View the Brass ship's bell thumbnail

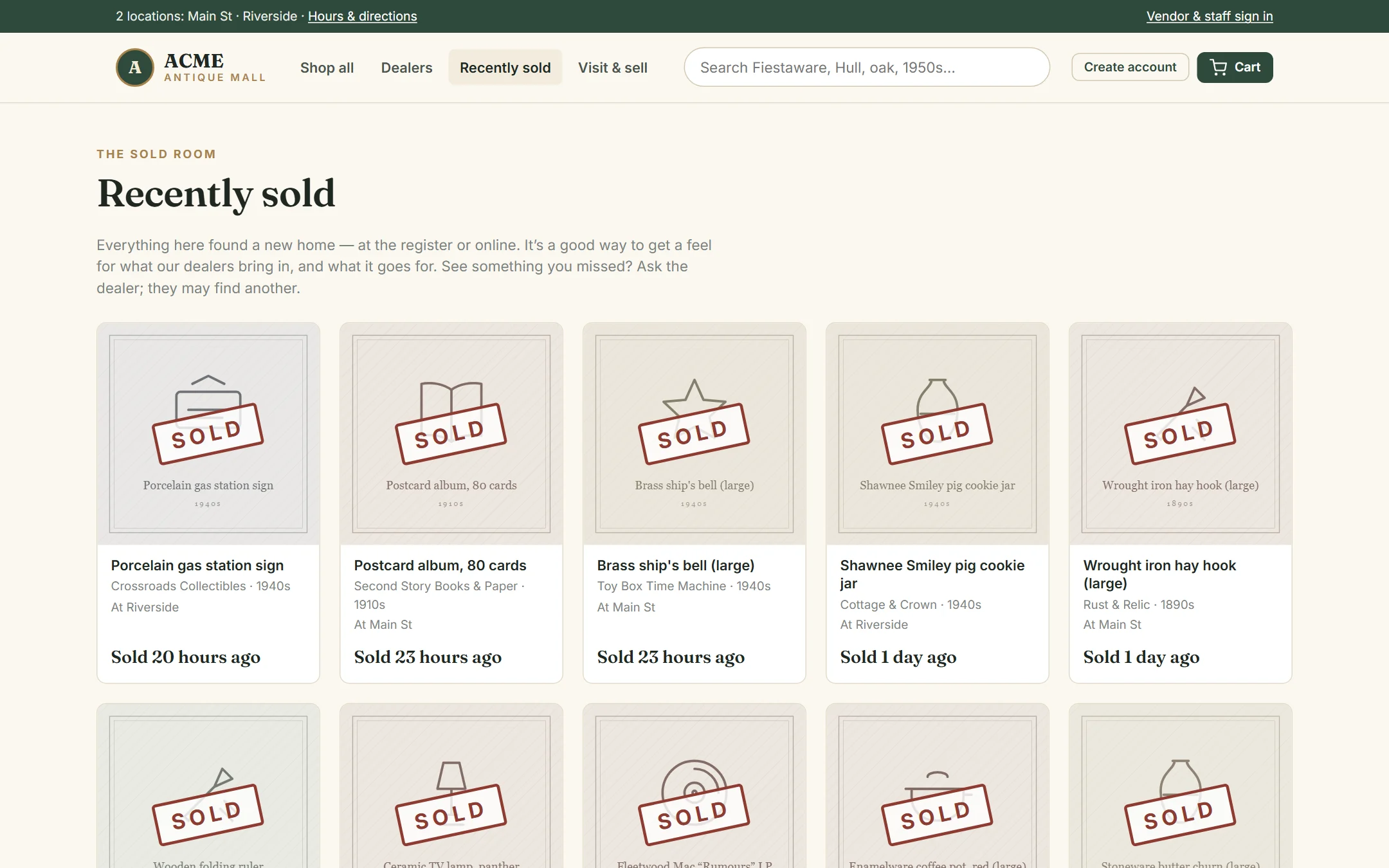694,434
